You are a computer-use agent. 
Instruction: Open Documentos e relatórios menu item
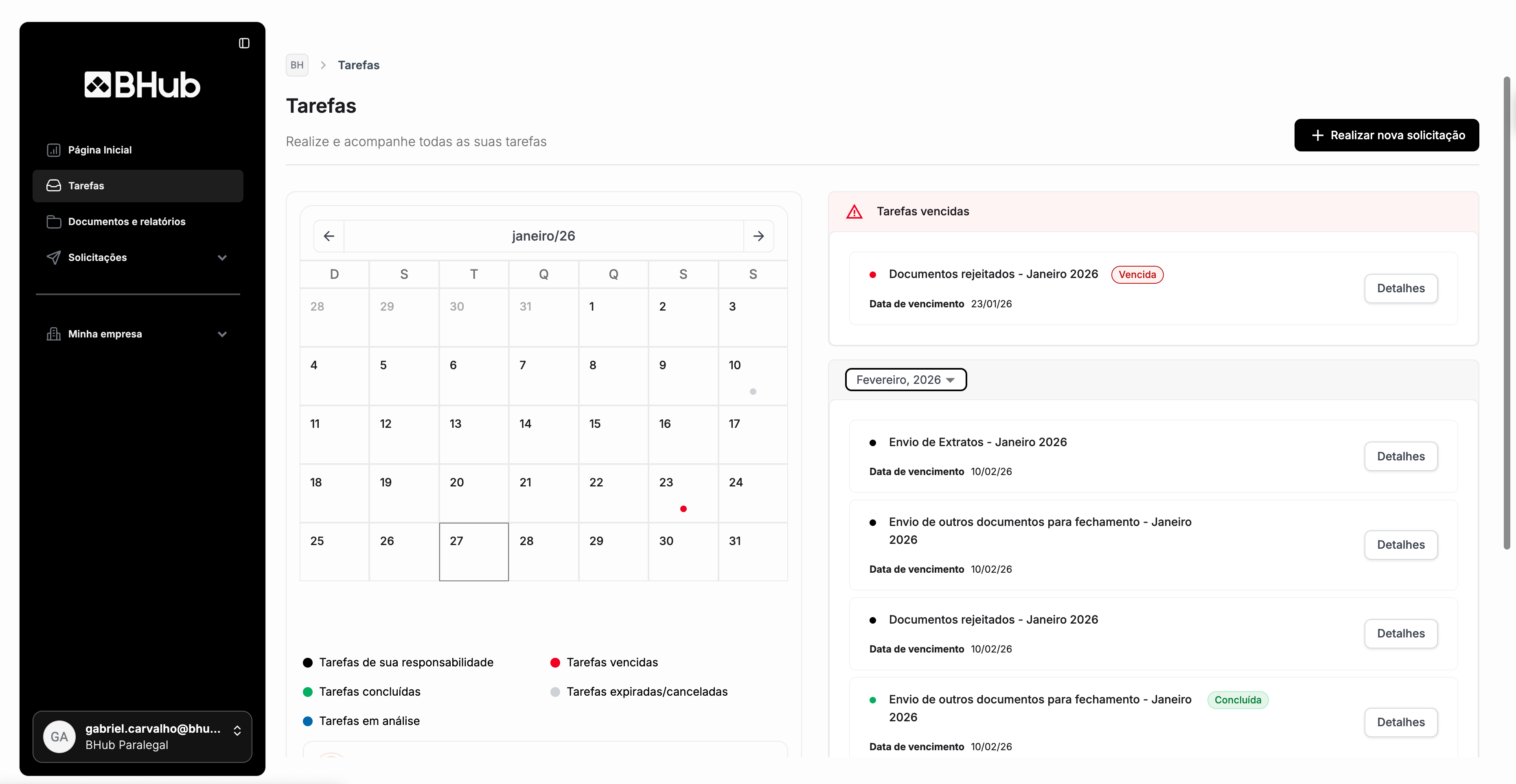[x=127, y=222]
